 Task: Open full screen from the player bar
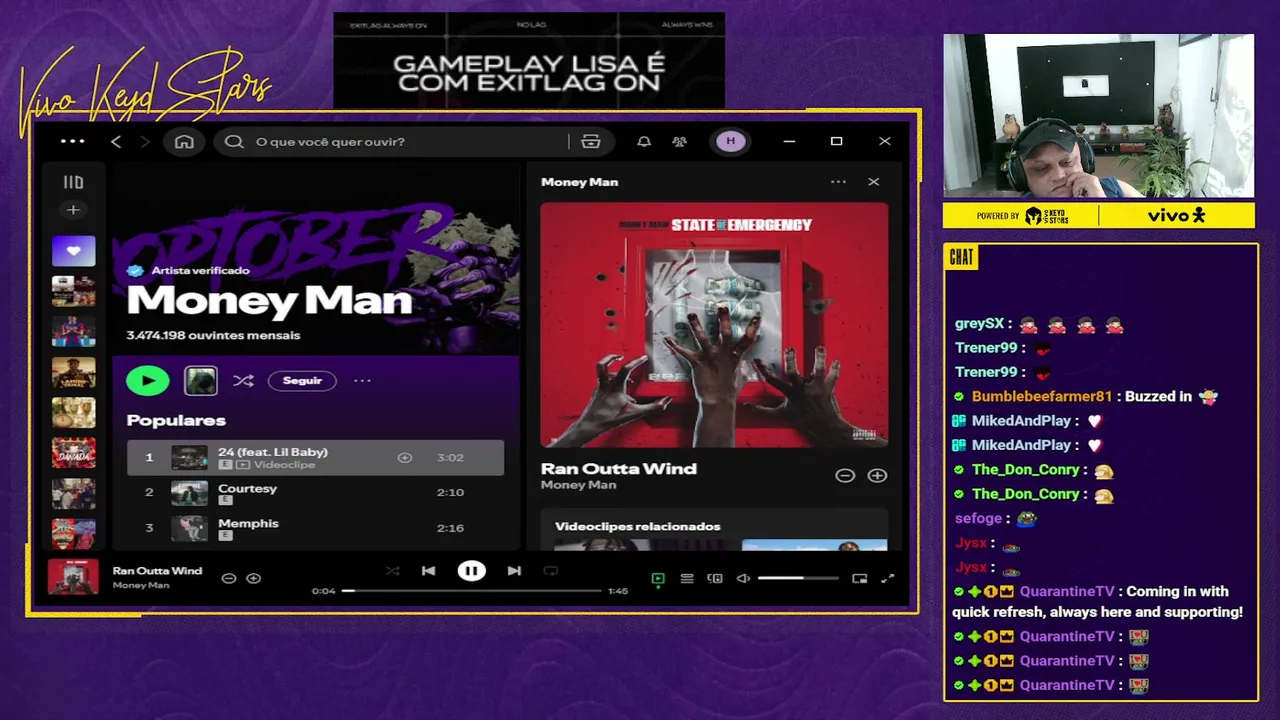887,578
